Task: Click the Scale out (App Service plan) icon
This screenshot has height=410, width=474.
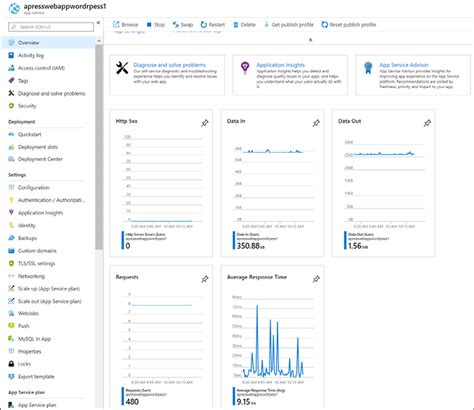Action: pos(11,301)
